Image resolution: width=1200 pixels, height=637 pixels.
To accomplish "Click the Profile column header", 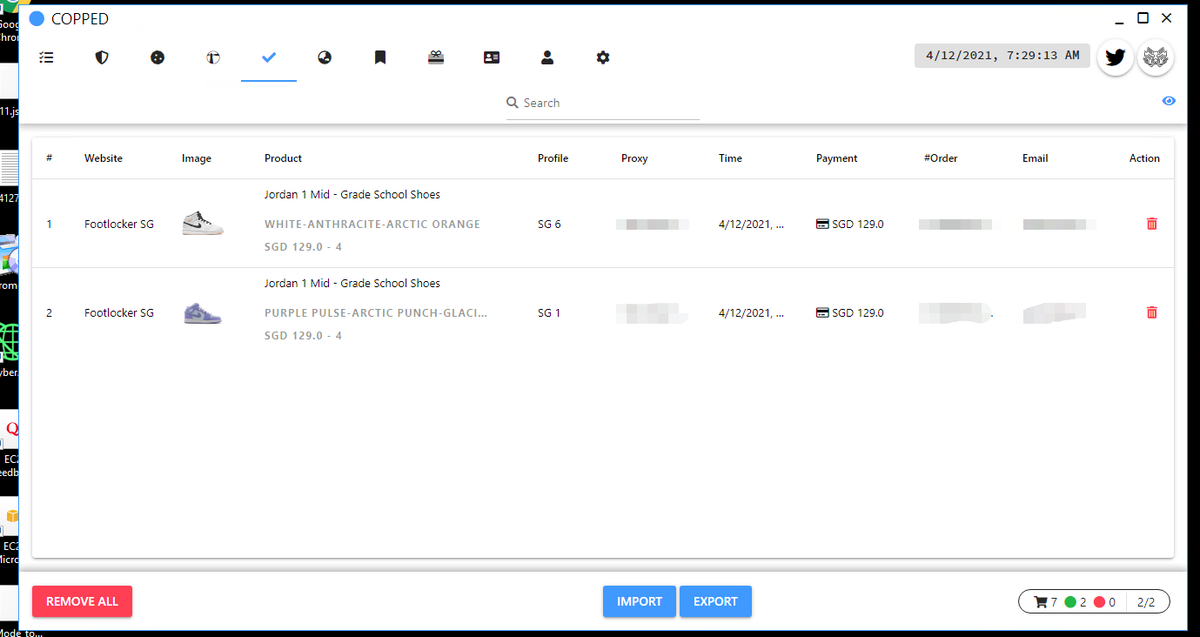I will [553, 158].
